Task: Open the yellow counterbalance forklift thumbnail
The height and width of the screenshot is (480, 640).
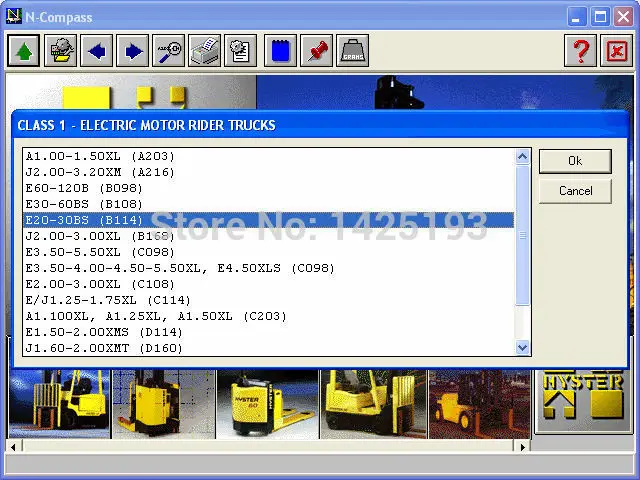Action: click(x=373, y=404)
